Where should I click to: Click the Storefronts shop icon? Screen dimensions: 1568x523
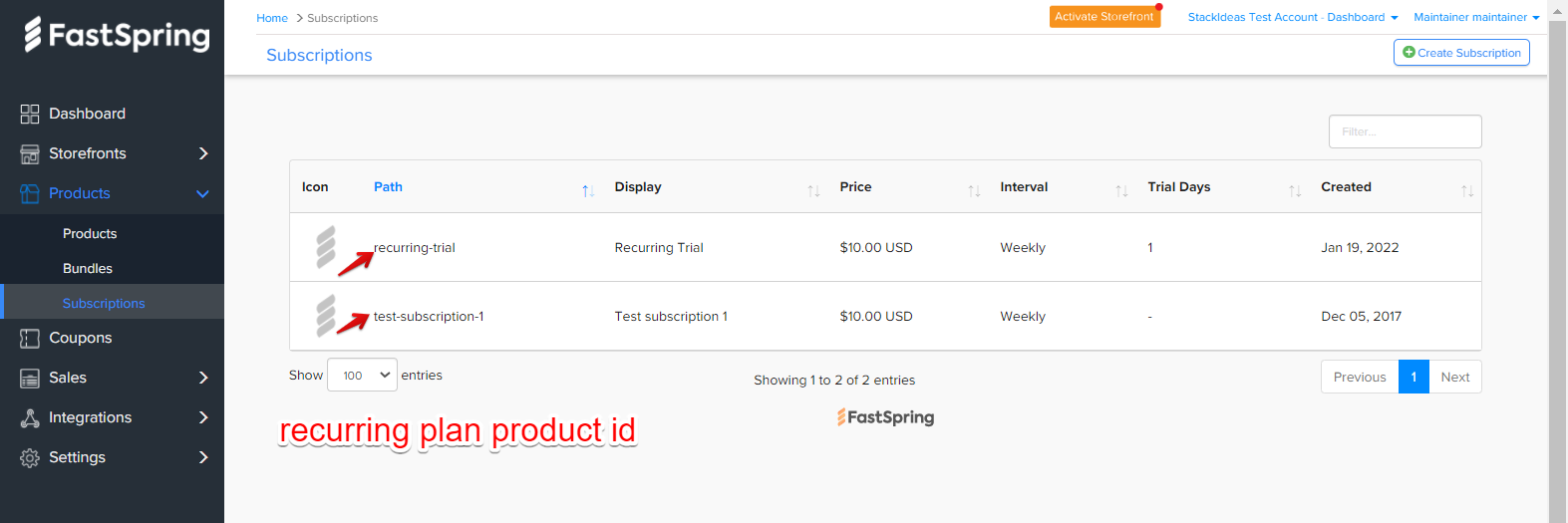pos(30,153)
